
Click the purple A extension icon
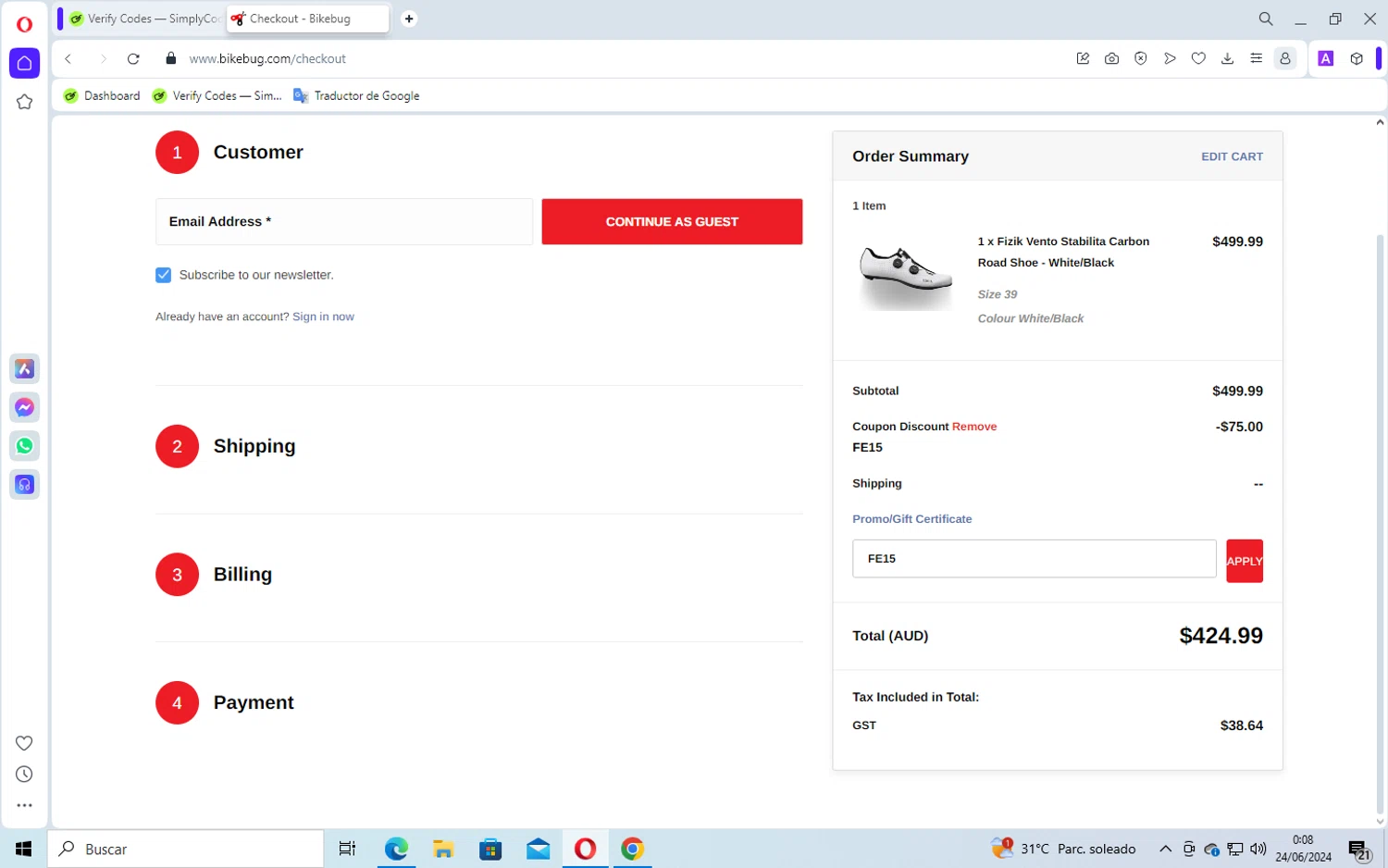1326,58
